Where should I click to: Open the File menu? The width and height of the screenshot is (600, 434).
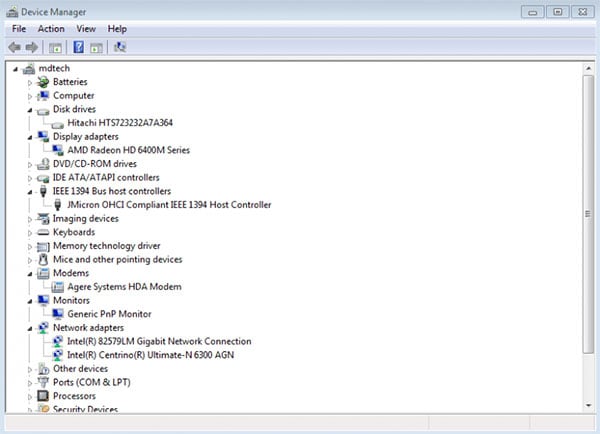(19, 29)
